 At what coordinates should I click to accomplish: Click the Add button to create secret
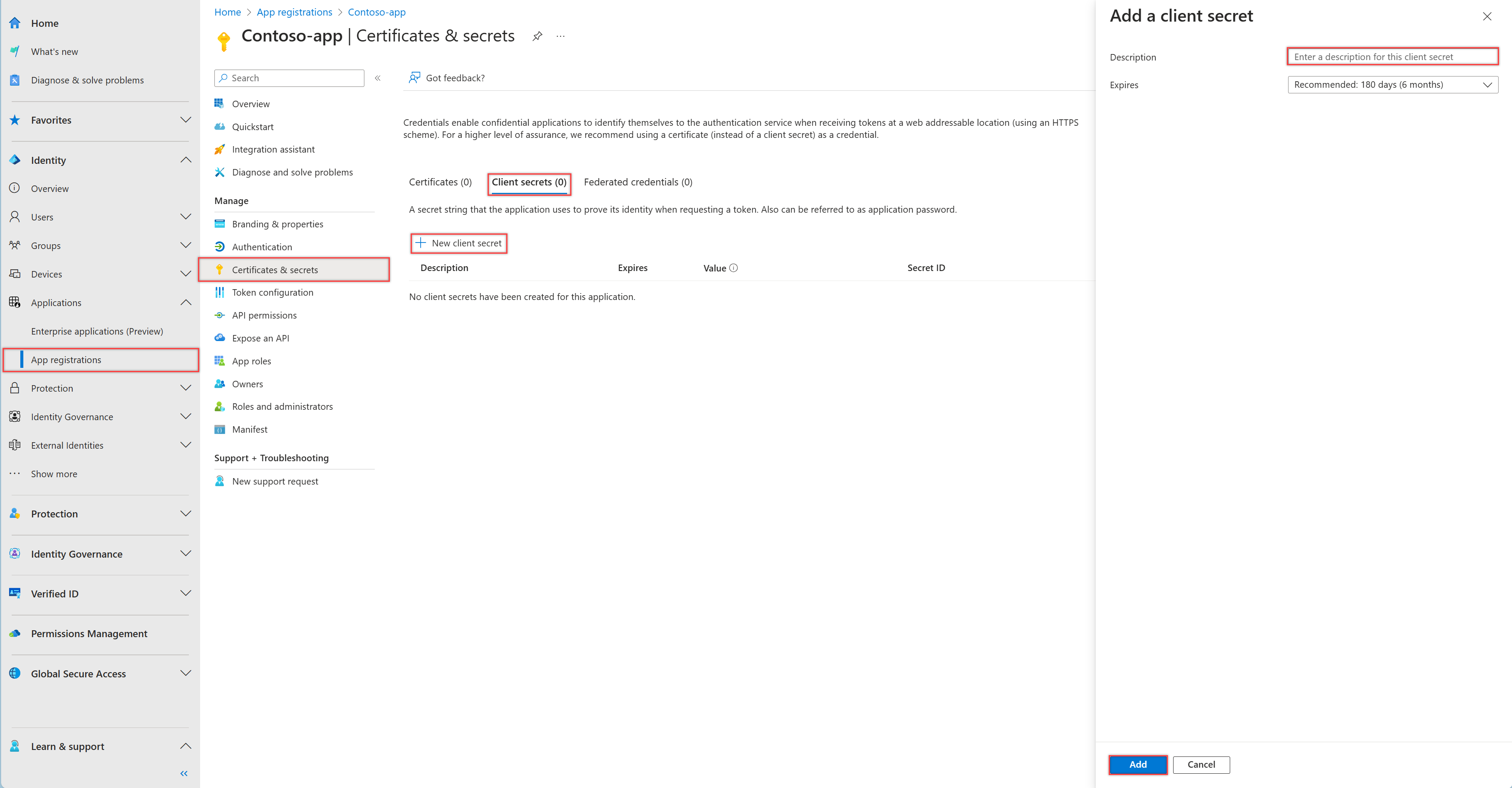pos(1137,765)
